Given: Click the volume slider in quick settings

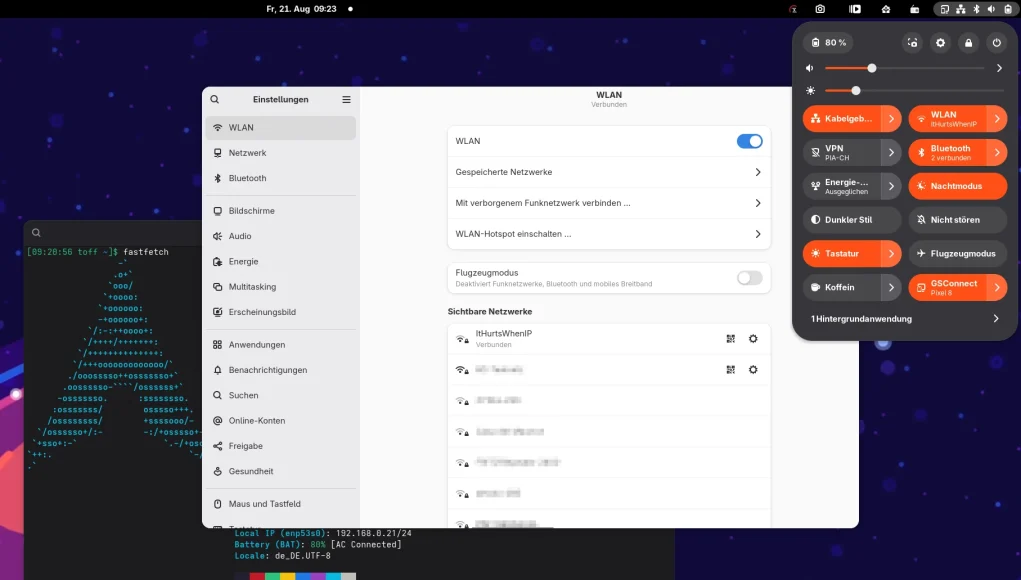Looking at the screenshot, I should tap(904, 68).
